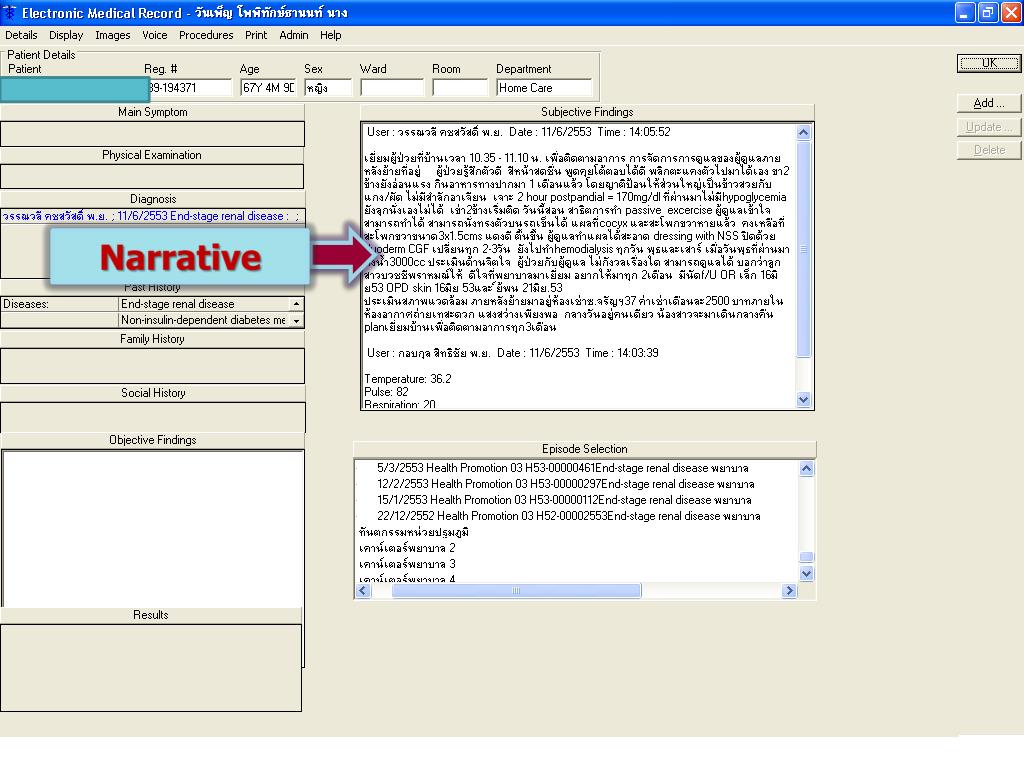Click Episode Selection scroll down arrow
The height and width of the screenshot is (768, 1024).
point(807,573)
